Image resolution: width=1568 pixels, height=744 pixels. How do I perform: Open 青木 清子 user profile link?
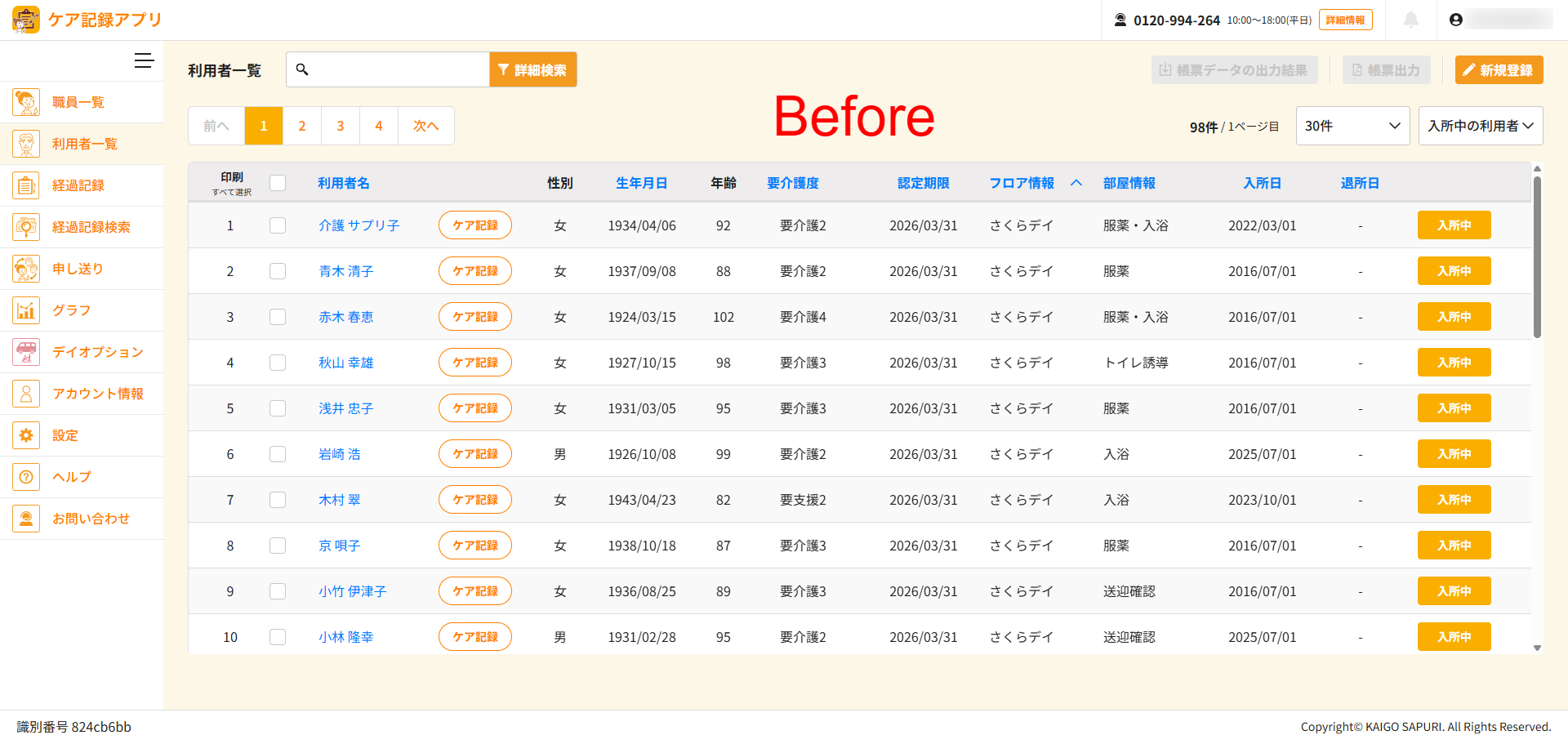[346, 271]
